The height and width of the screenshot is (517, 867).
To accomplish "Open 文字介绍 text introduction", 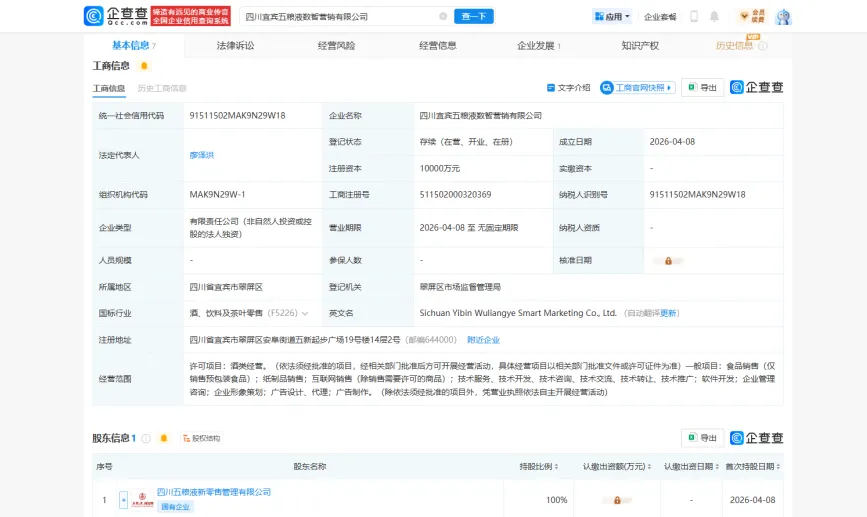I will click(568, 87).
